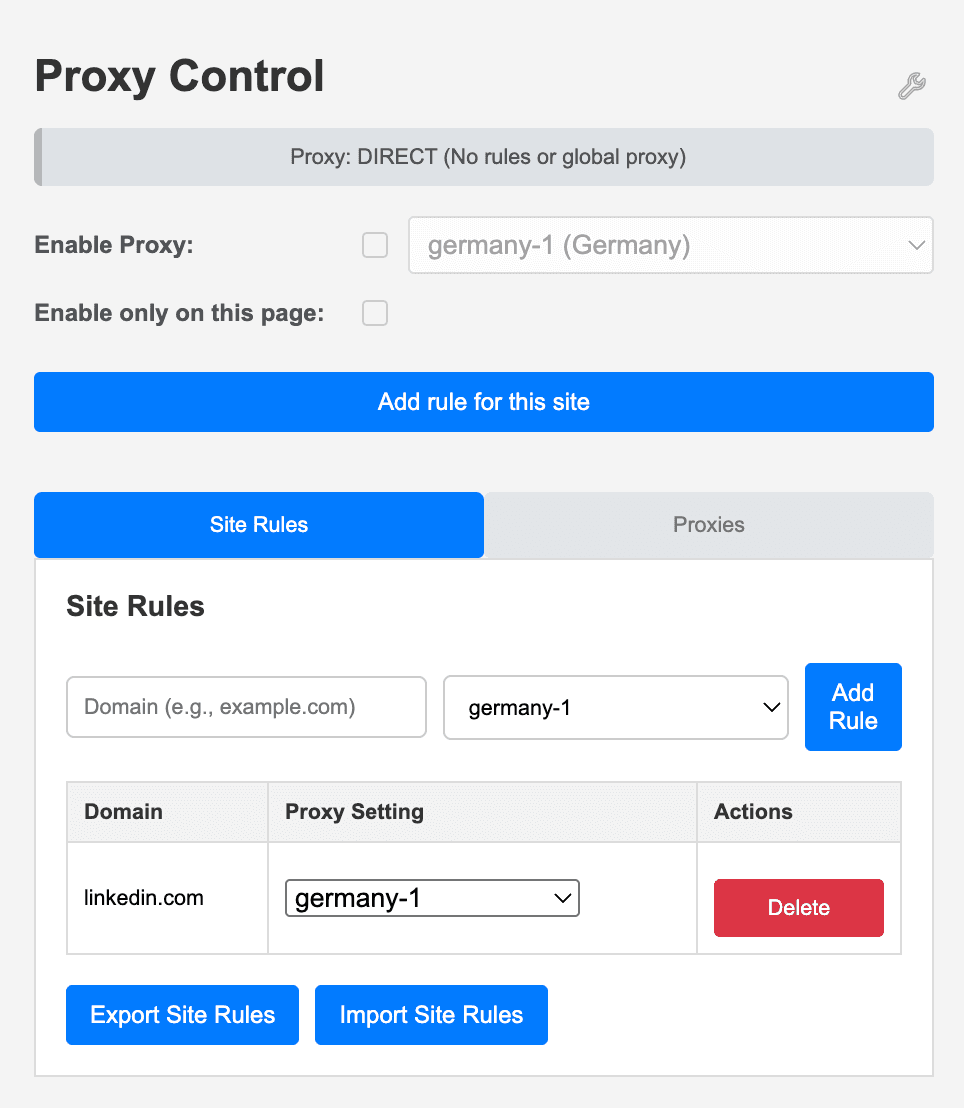The image size is (964, 1108).
Task: Open the proxy dropdown for linkedin.com
Action: (431, 897)
